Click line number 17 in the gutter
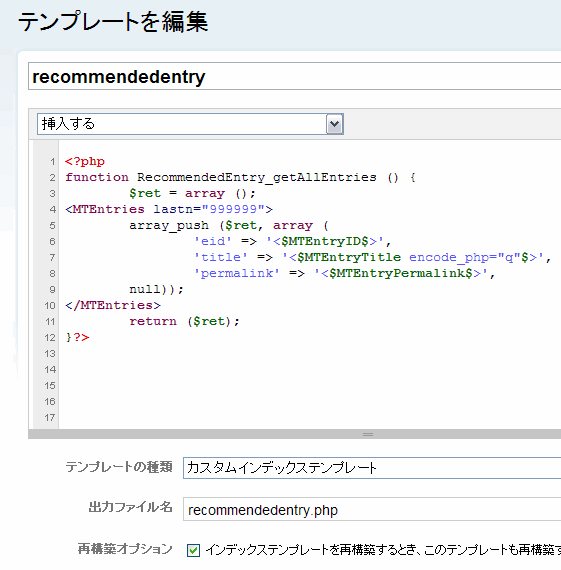 click(50, 418)
